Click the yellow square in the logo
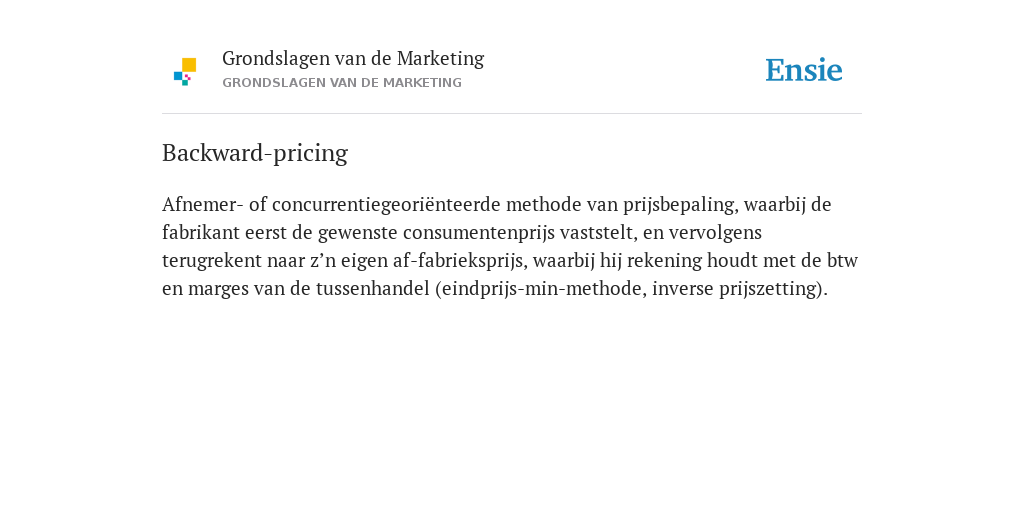Image resolution: width=1024 pixels, height=512 pixels. pyautogui.click(x=189, y=65)
